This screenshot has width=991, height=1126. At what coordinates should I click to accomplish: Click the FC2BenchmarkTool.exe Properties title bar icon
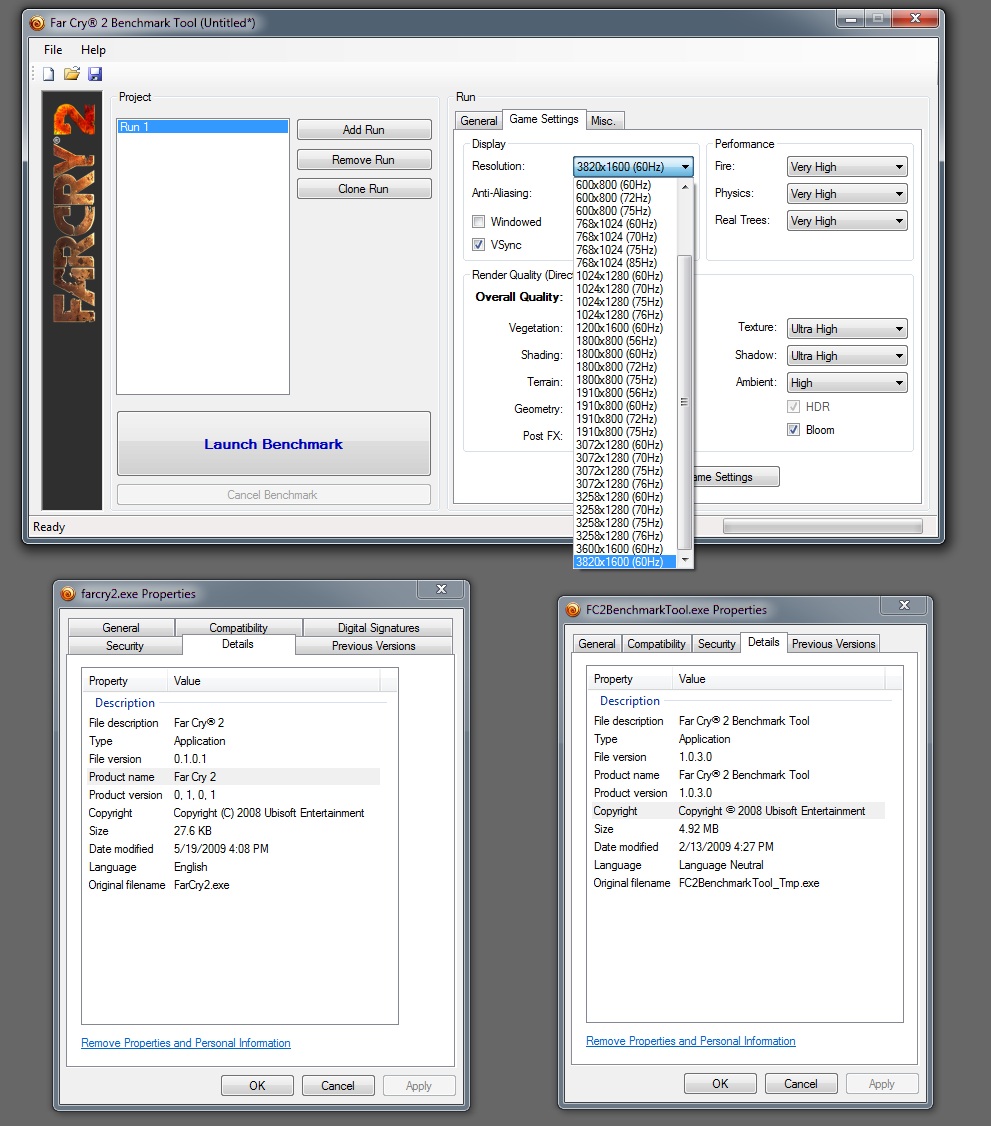pyautogui.click(x=573, y=610)
